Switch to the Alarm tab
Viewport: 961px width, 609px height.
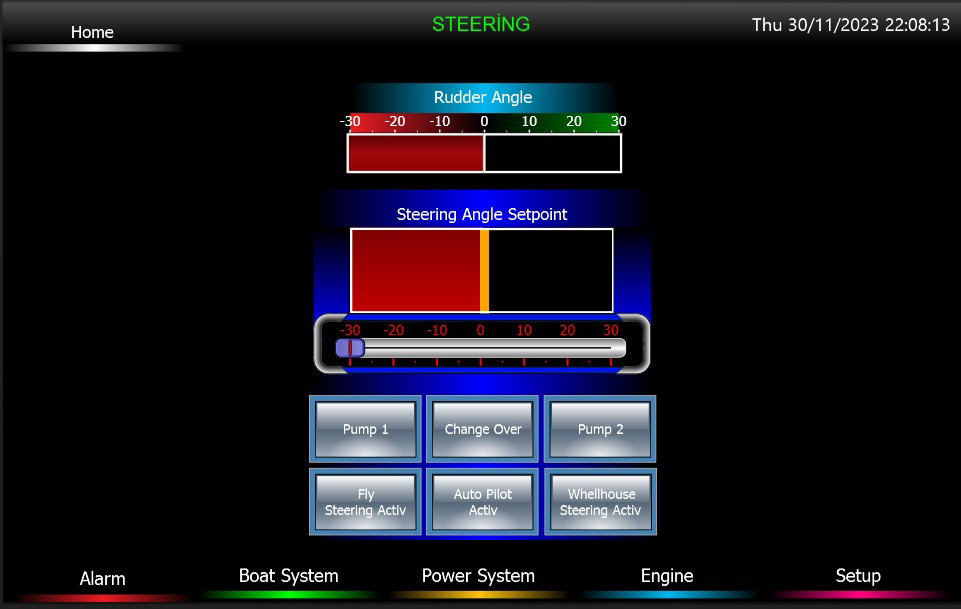[x=102, y=579]
